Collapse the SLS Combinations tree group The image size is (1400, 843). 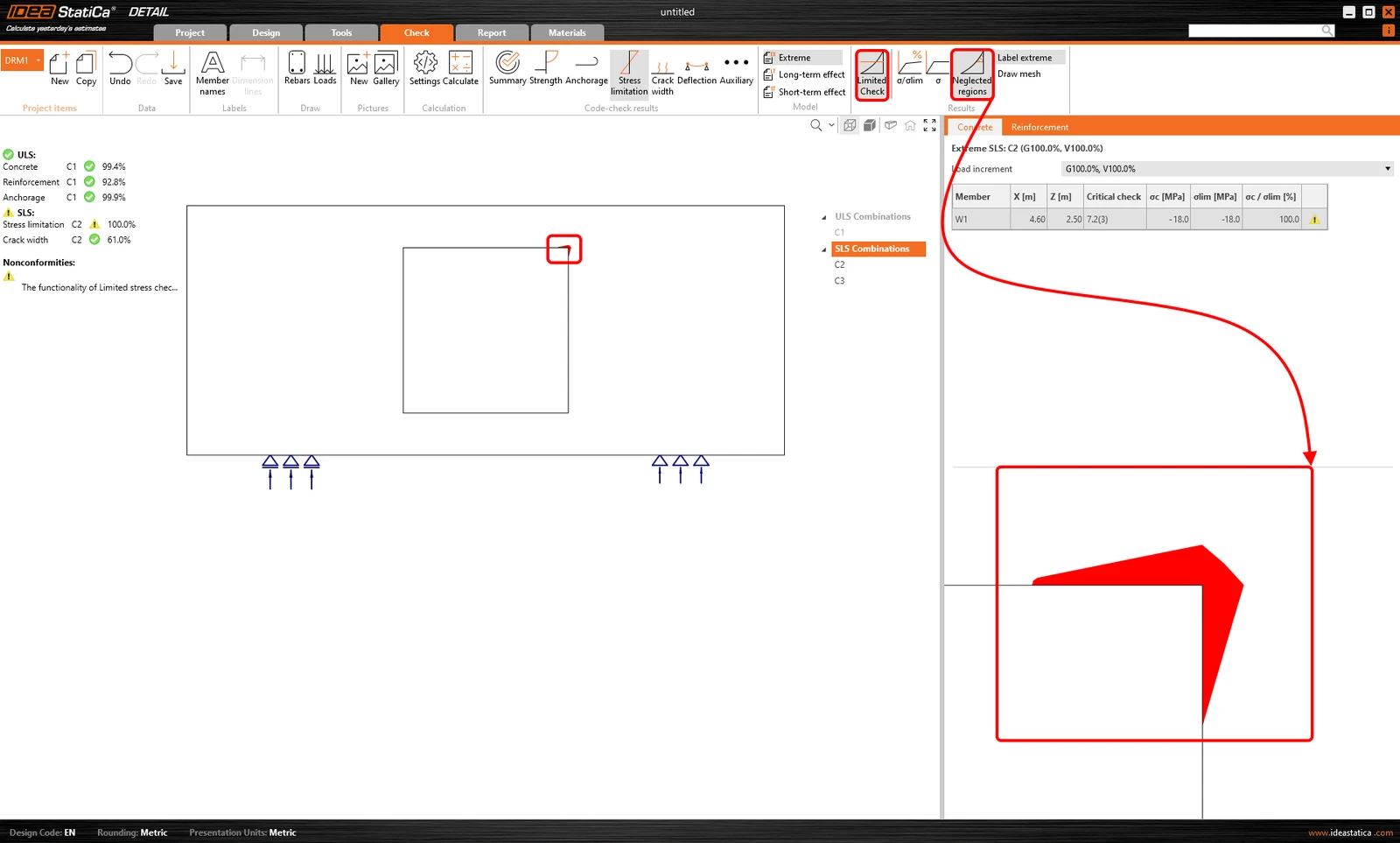pyautogui.click(x=823, y=249)
